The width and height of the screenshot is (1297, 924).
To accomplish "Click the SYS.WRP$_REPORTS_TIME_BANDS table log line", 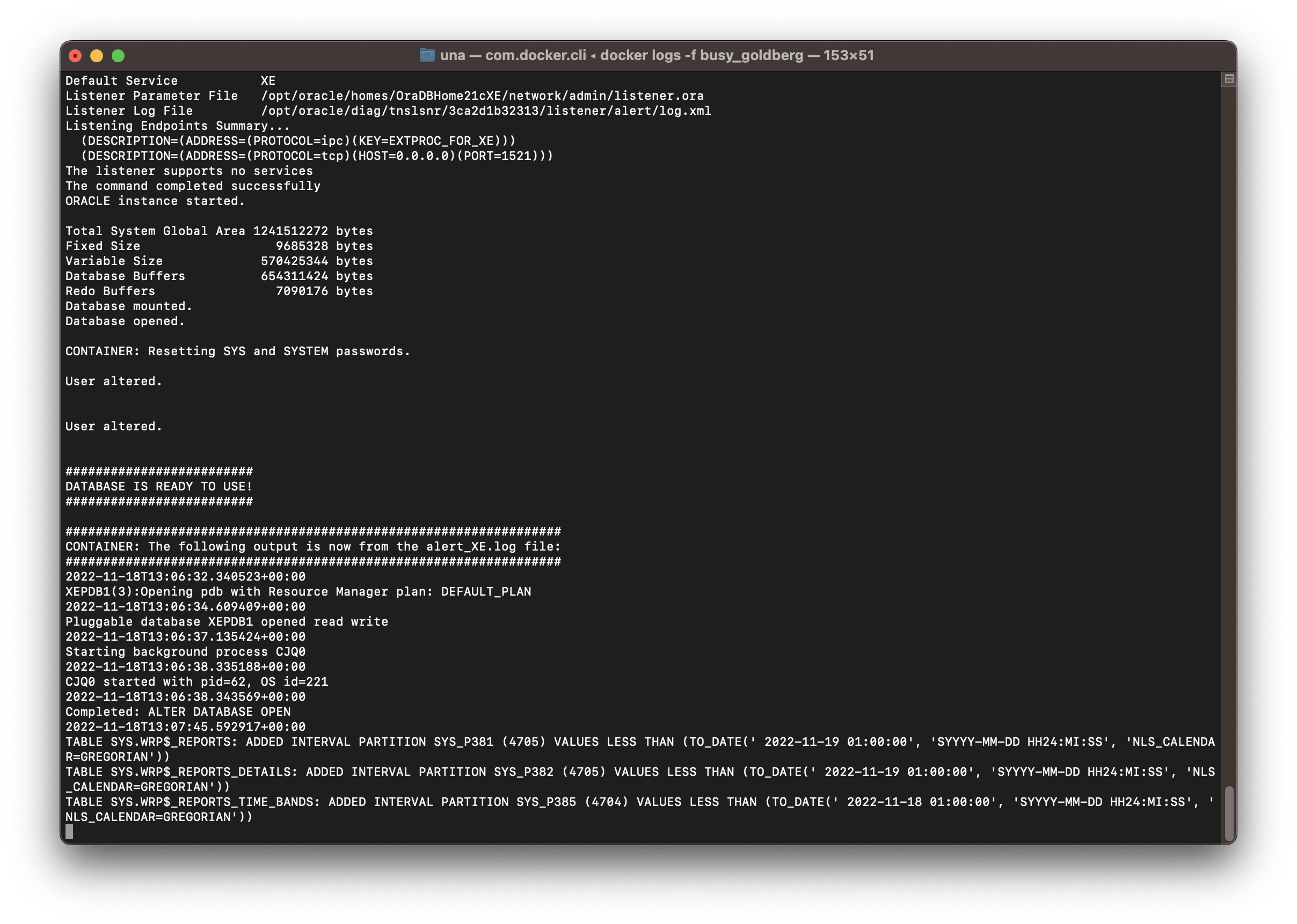I will 341,802.
